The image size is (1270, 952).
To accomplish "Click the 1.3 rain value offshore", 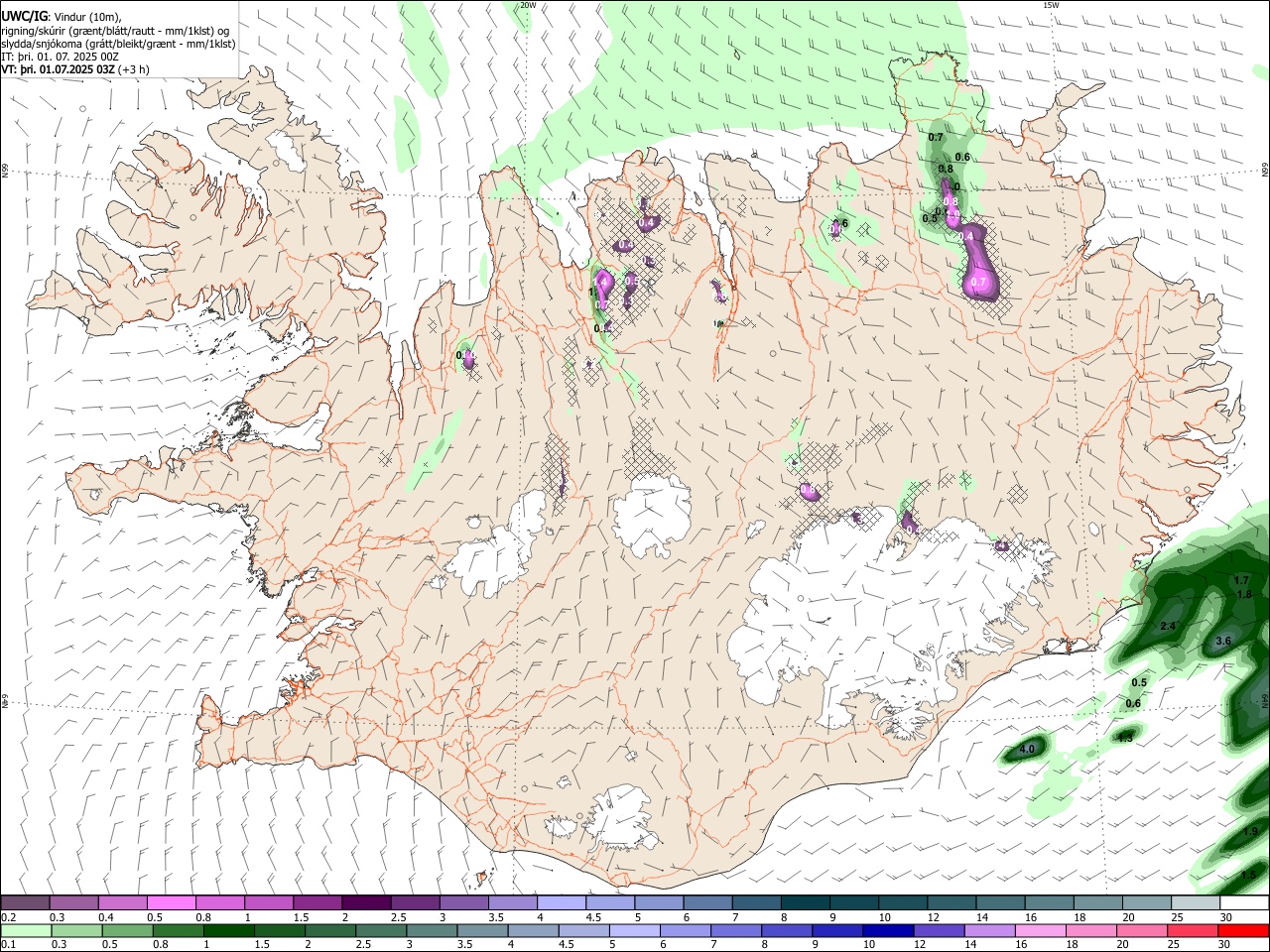I will click(1125, 738).
